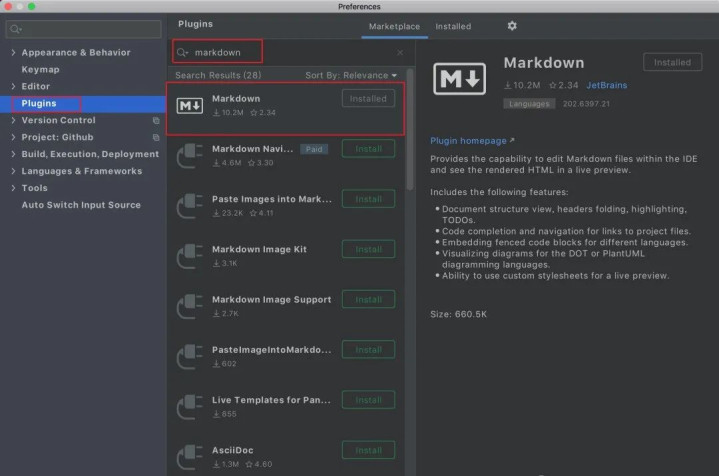Click the large Markdown logo in details pane
The width and height of the screenshot is (719, 476).
459,82
